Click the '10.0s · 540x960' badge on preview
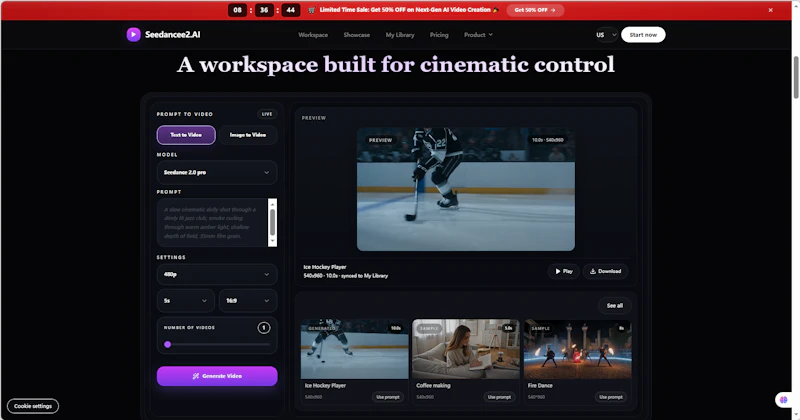800x420 pixels. (547, 140)
